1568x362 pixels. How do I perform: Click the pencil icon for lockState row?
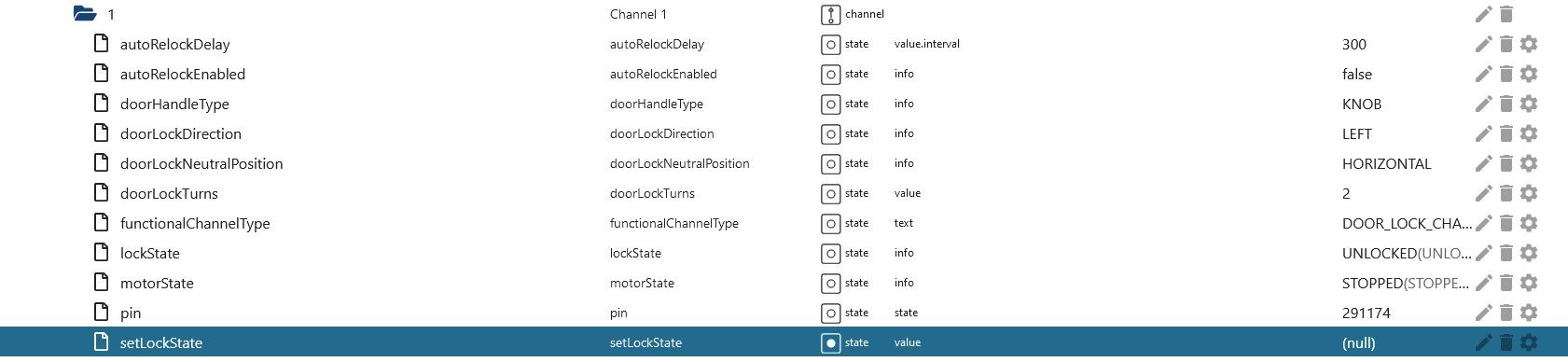(x=1483, y=253)
